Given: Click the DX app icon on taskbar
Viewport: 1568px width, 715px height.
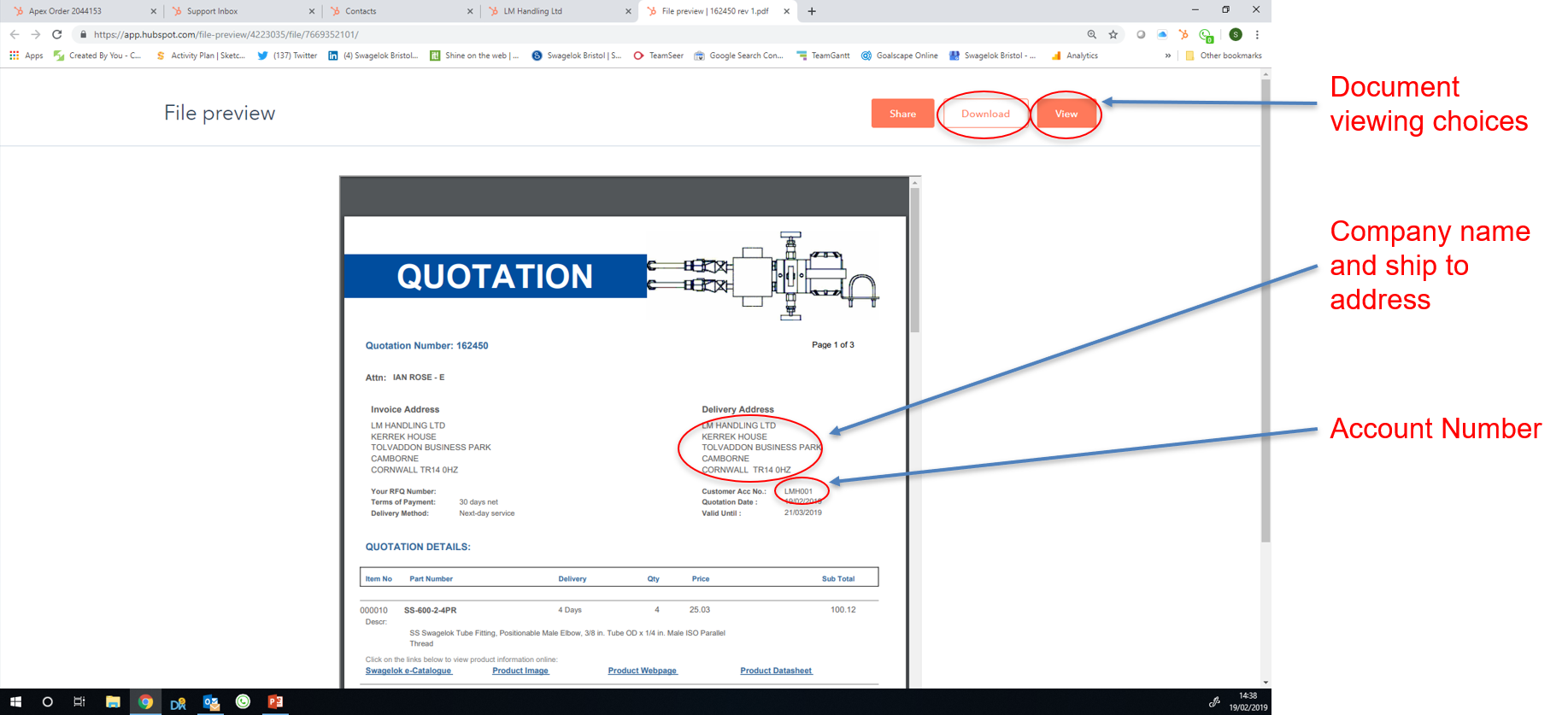Looking at the screenshot, I should 178,702.
